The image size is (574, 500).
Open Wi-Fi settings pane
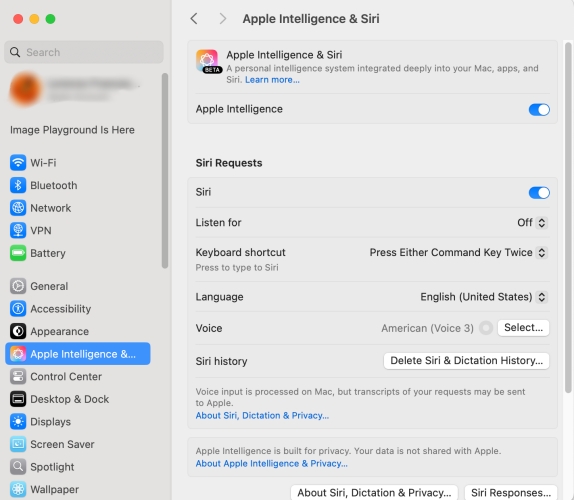click(78, 163)
